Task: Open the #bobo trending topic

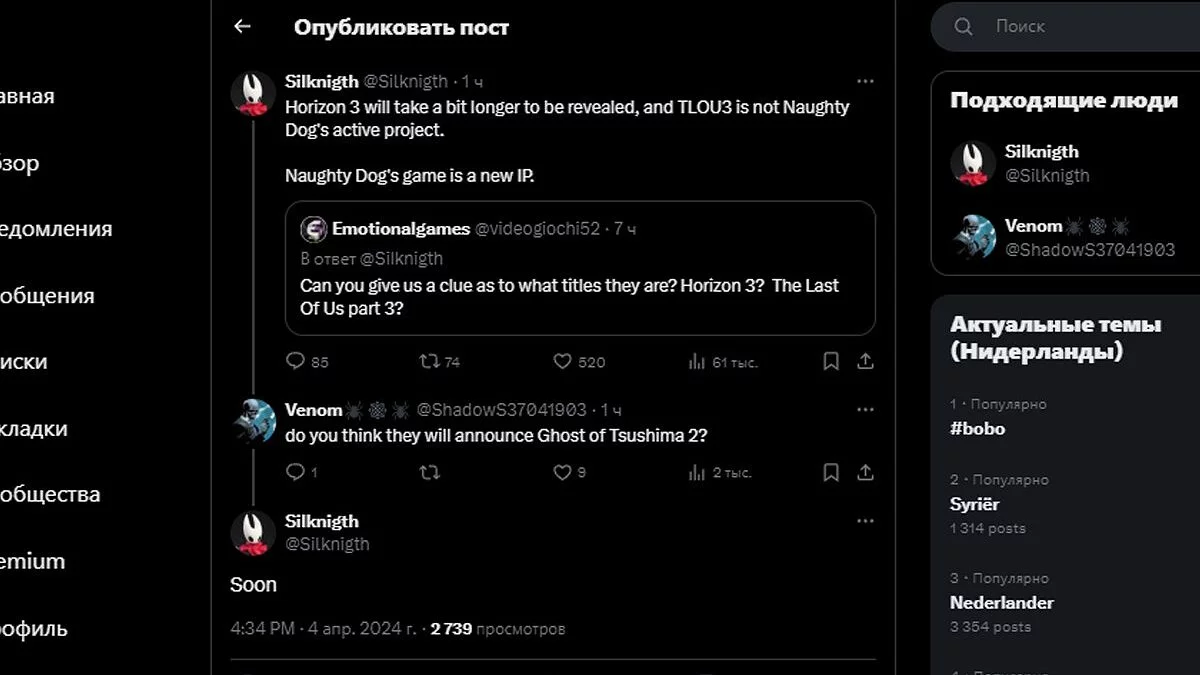Action: (977, 428)
